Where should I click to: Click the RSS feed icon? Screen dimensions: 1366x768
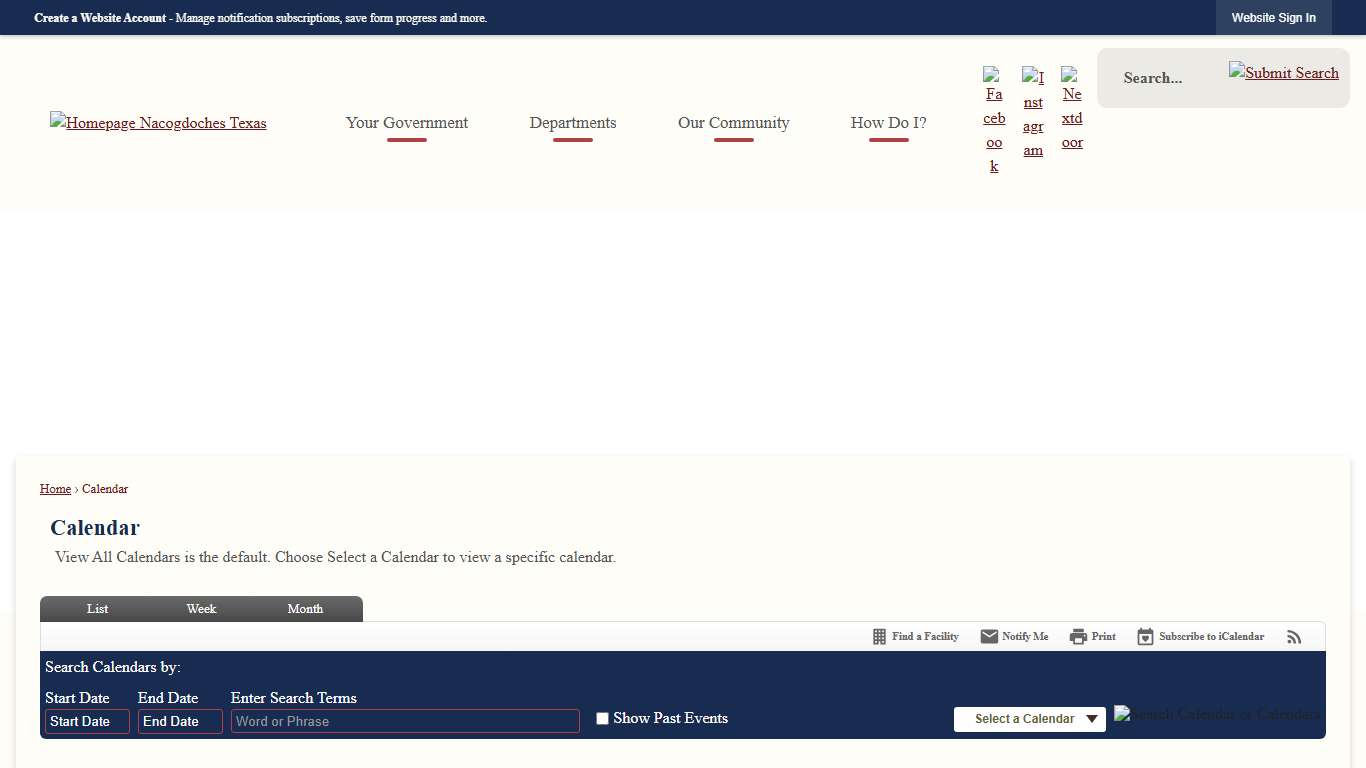point(1294,637)
